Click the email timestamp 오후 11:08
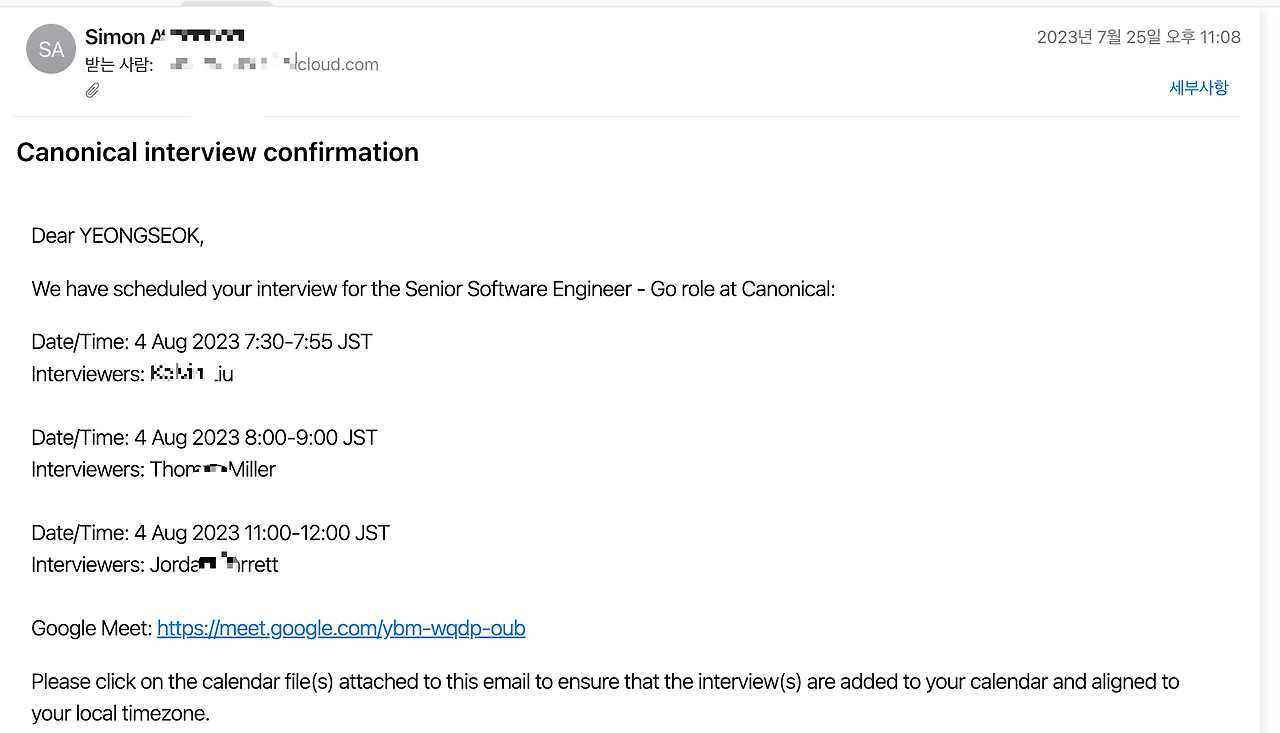This screenshot has height=733, width=1280. point(1138,37)
